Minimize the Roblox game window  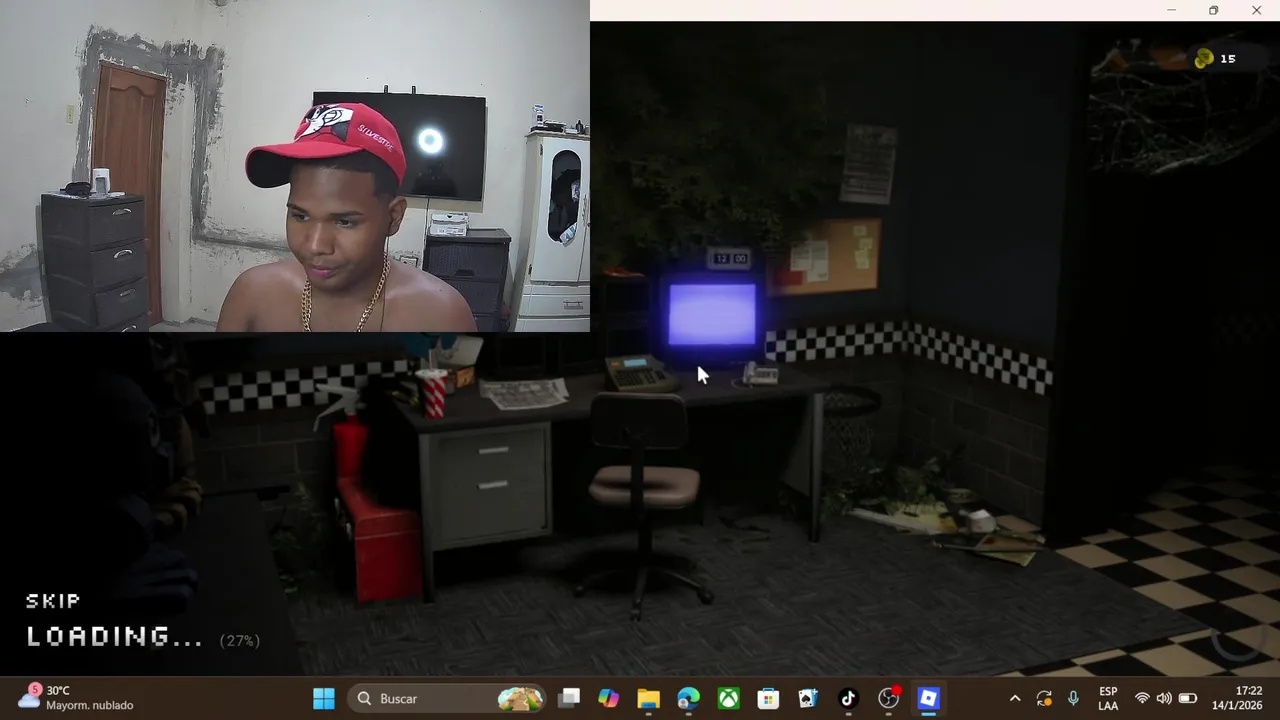(1171, 10)
